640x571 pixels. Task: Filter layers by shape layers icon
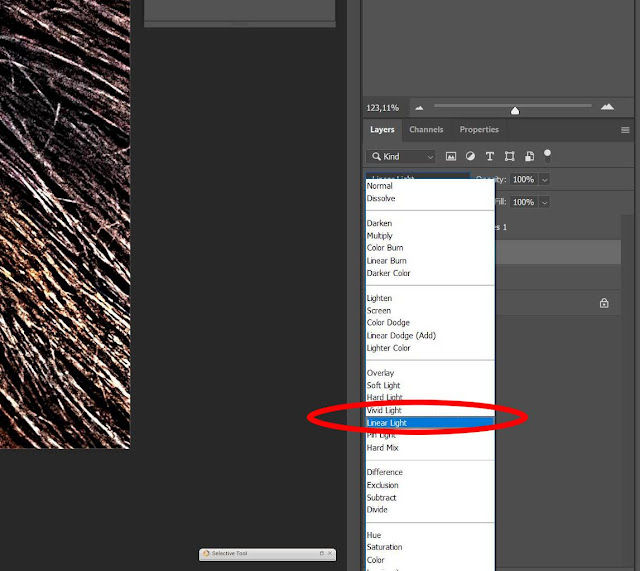tap(509, 156)
